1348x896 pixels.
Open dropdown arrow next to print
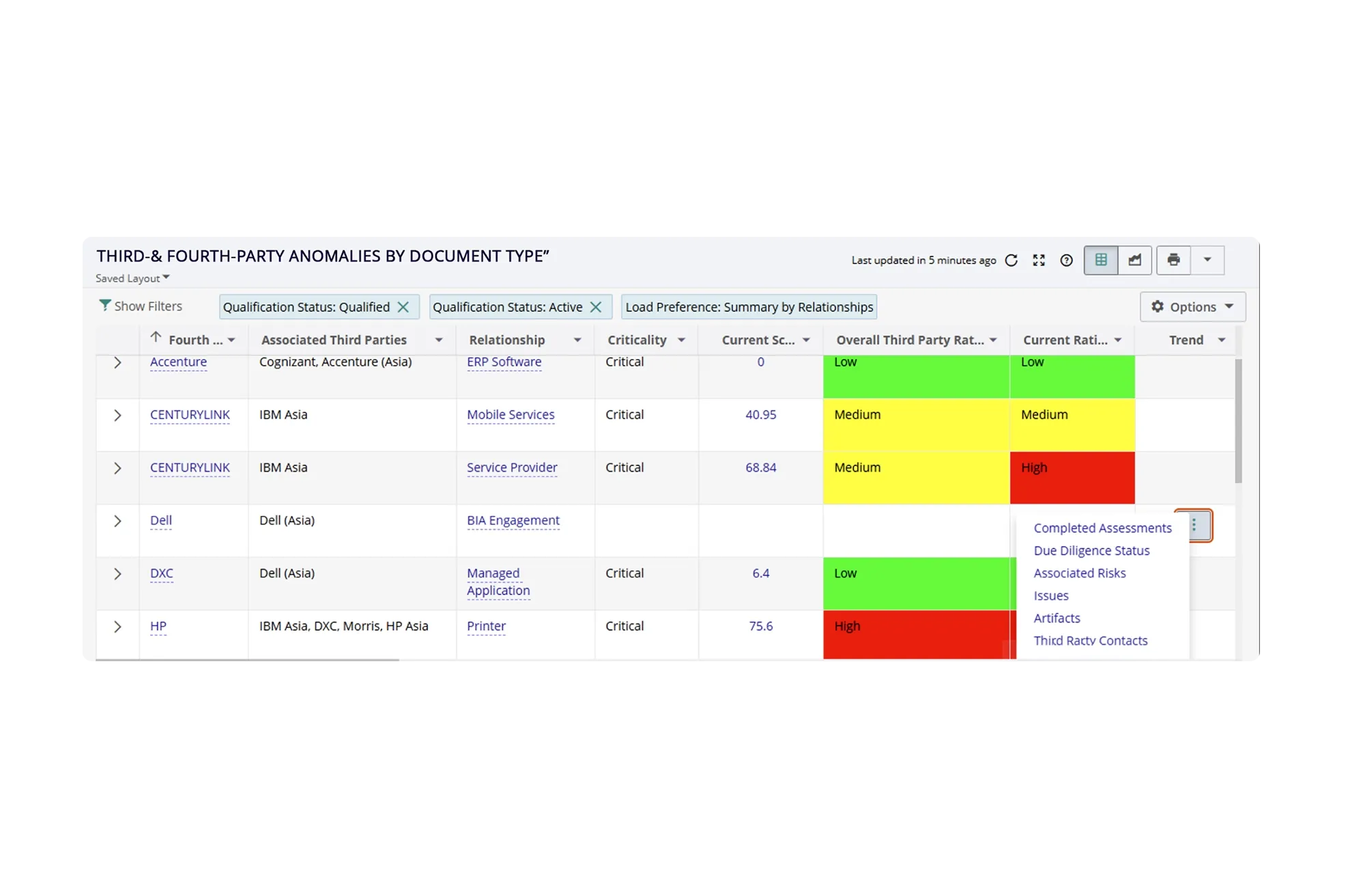[1207, 260]
